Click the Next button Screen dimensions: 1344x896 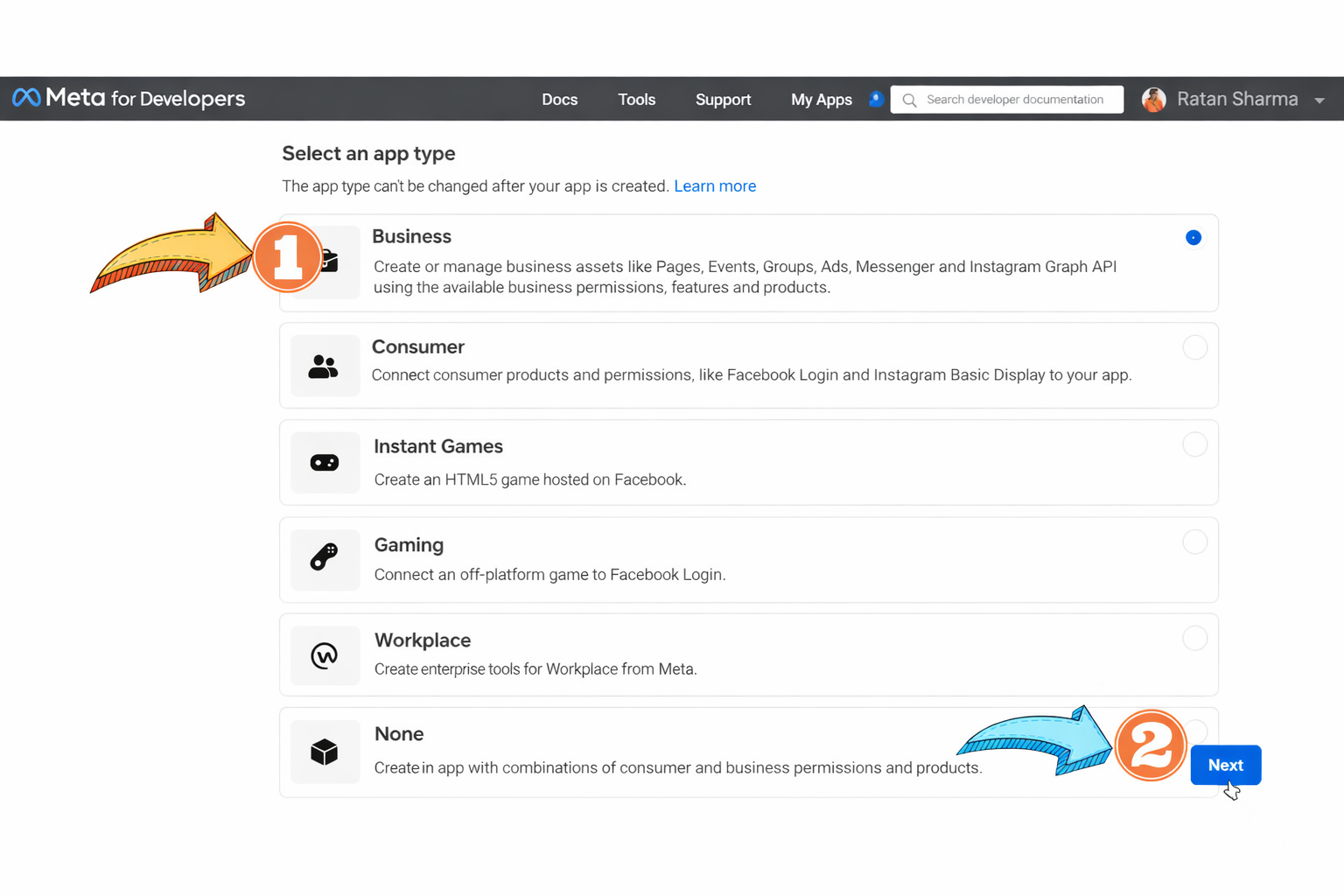[1226, 765]
